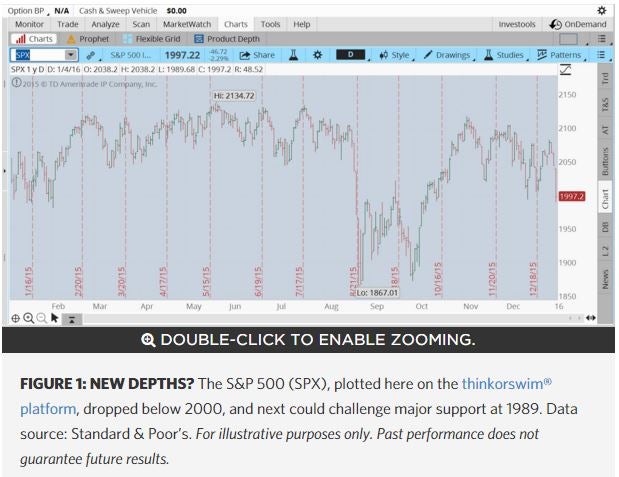Open the Patterns menu

pyautogui.click(x=559, y=55)
